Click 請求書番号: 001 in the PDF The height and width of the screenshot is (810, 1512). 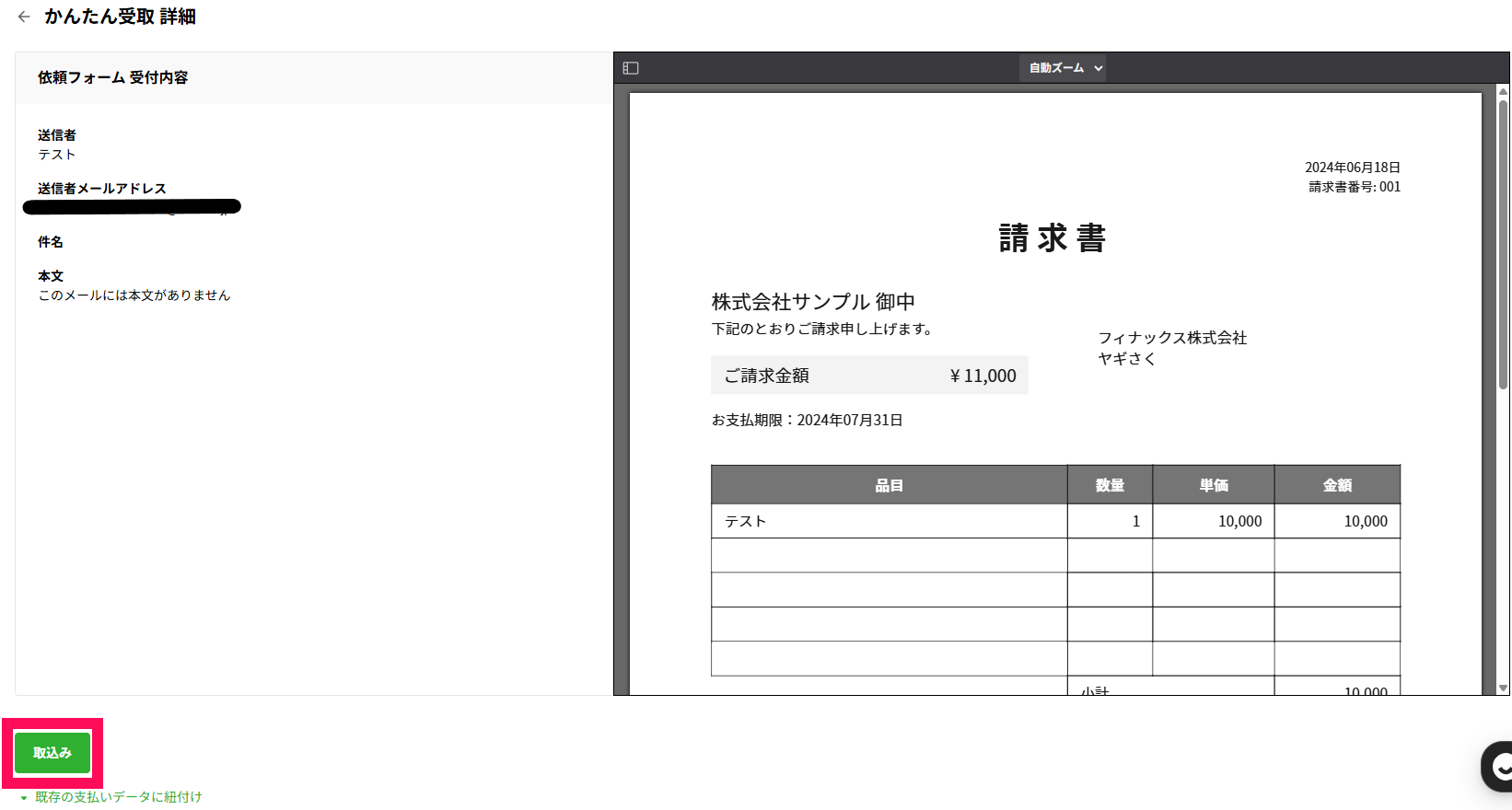click(1355, 187)
